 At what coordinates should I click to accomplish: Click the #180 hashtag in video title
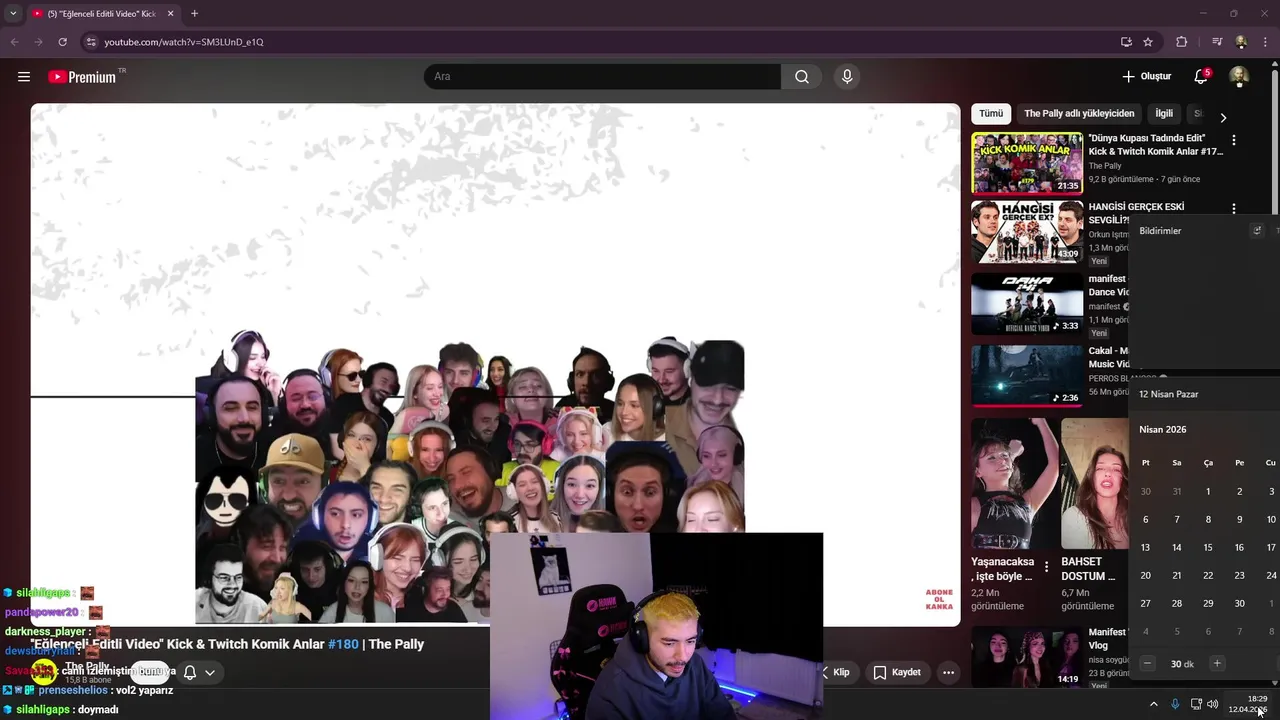[343, 644]
